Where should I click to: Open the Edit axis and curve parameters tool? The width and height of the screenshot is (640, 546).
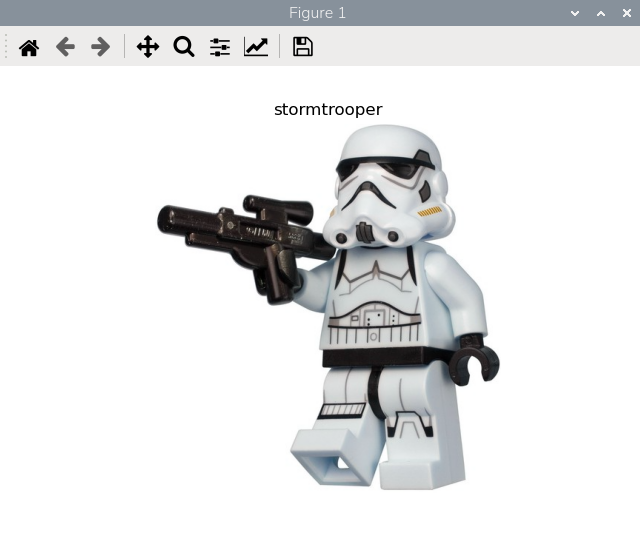click(x=256, y=47)
